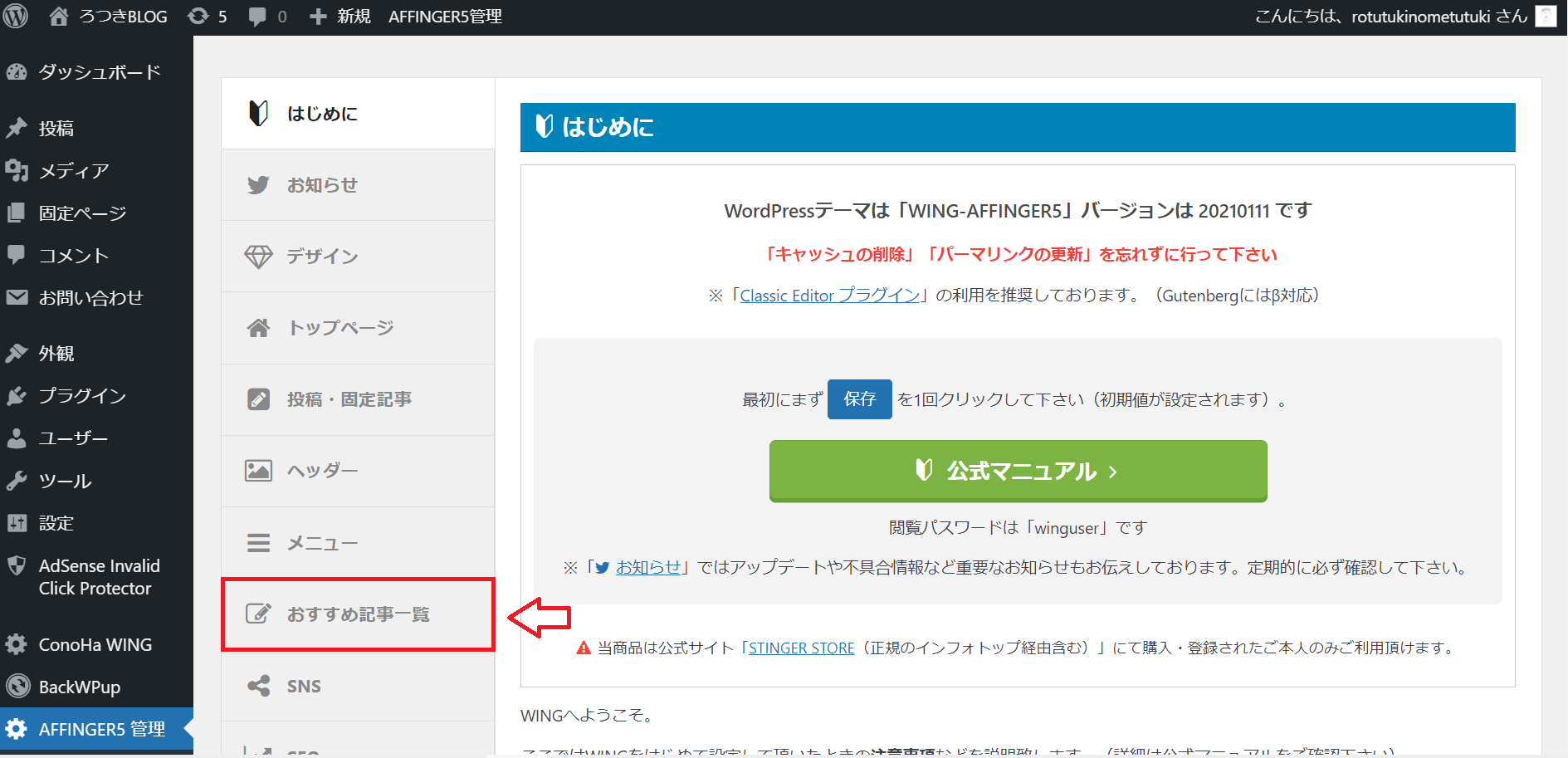This screenshot has width=1568, height=758.
Task: Click the AFFINGER5 管理 gear icon
Action: coord(17,729)
